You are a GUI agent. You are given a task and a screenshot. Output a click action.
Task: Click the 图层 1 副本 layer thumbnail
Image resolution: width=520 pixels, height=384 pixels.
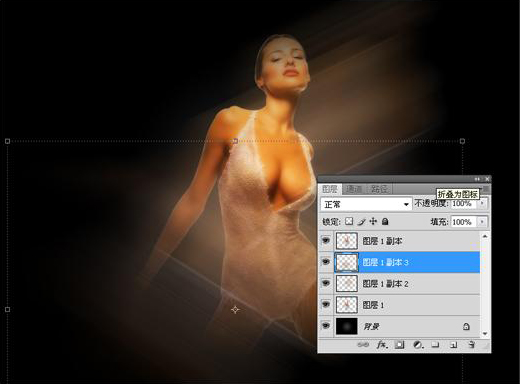click(347, 241)
